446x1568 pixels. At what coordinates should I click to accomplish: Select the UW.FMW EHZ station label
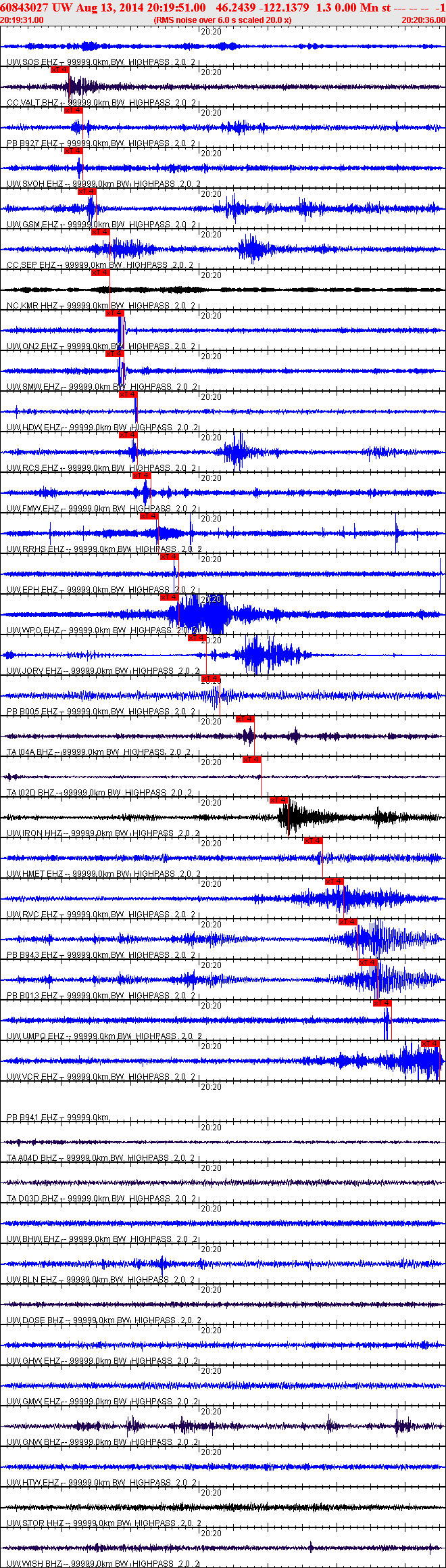pos(32,509)
